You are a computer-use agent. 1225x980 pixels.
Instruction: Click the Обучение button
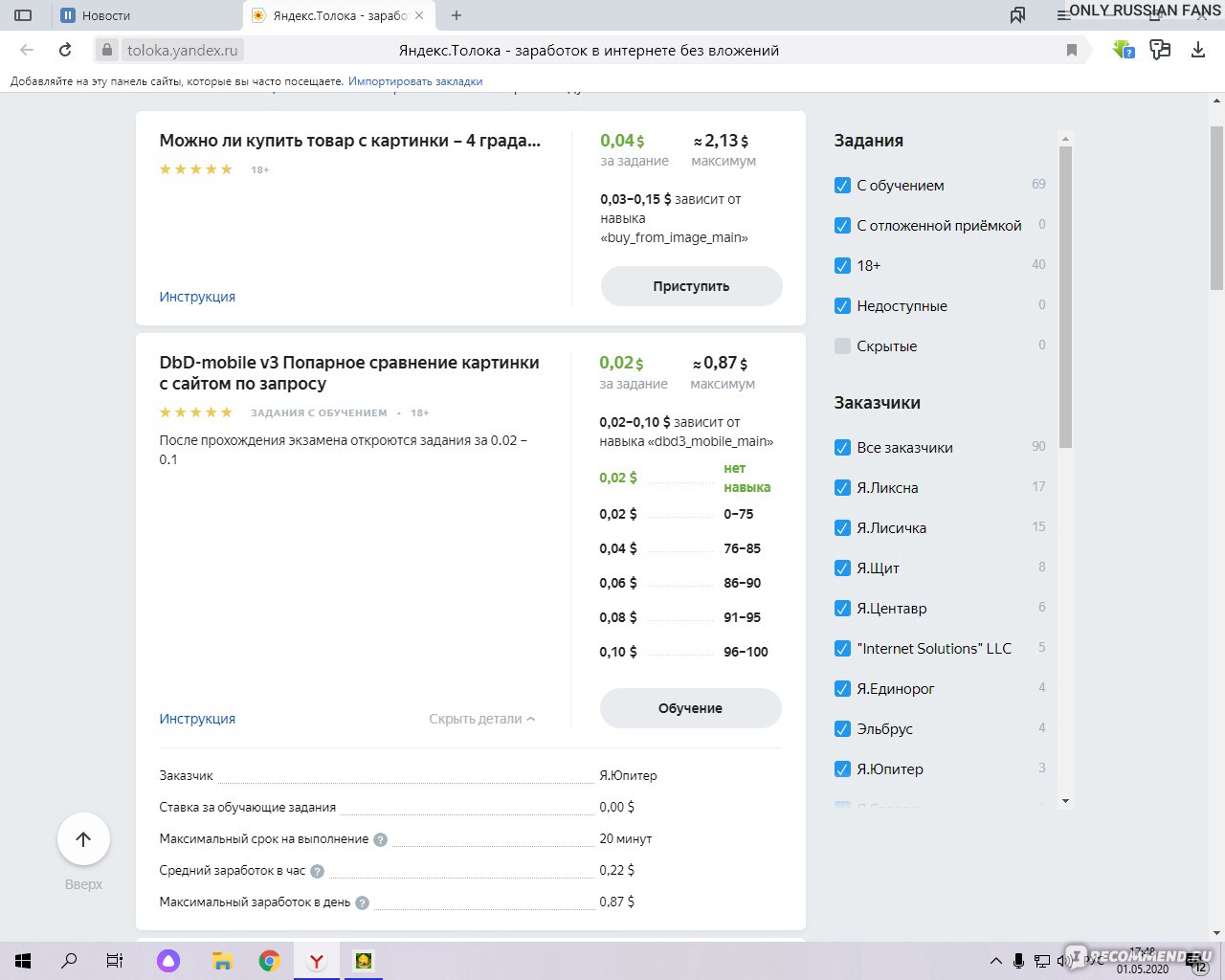(x=690, y=708)
